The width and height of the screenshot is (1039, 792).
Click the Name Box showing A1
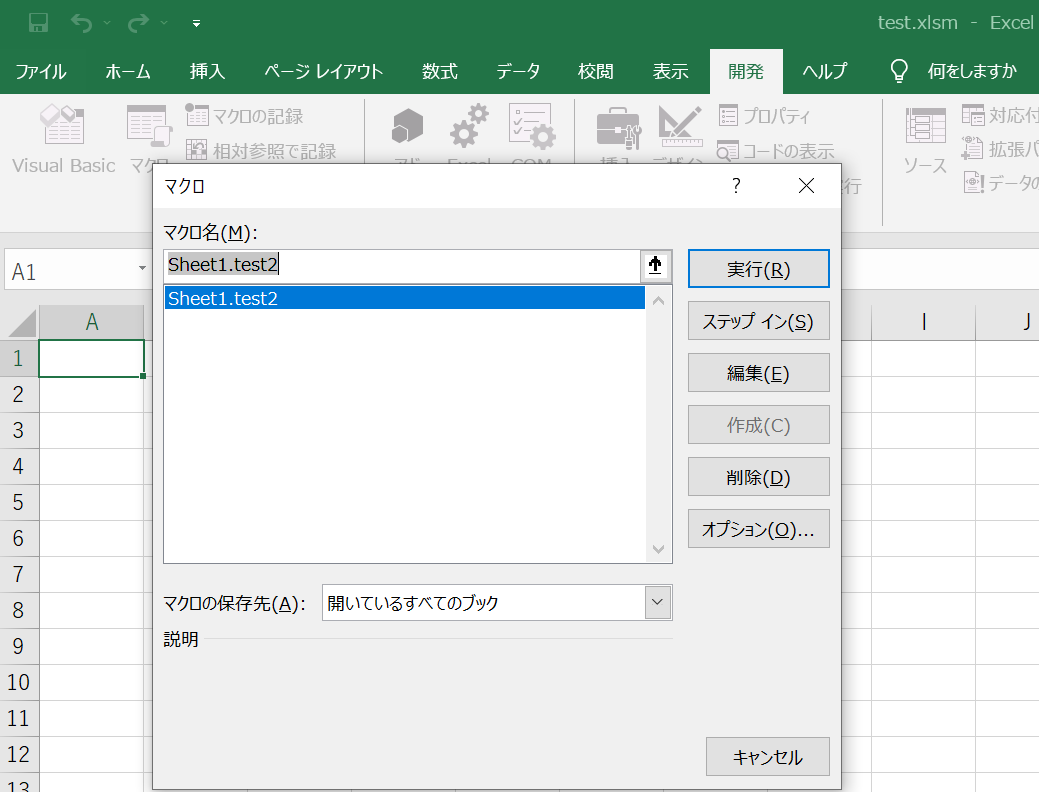pyautogui.click(x=70, y=269)
